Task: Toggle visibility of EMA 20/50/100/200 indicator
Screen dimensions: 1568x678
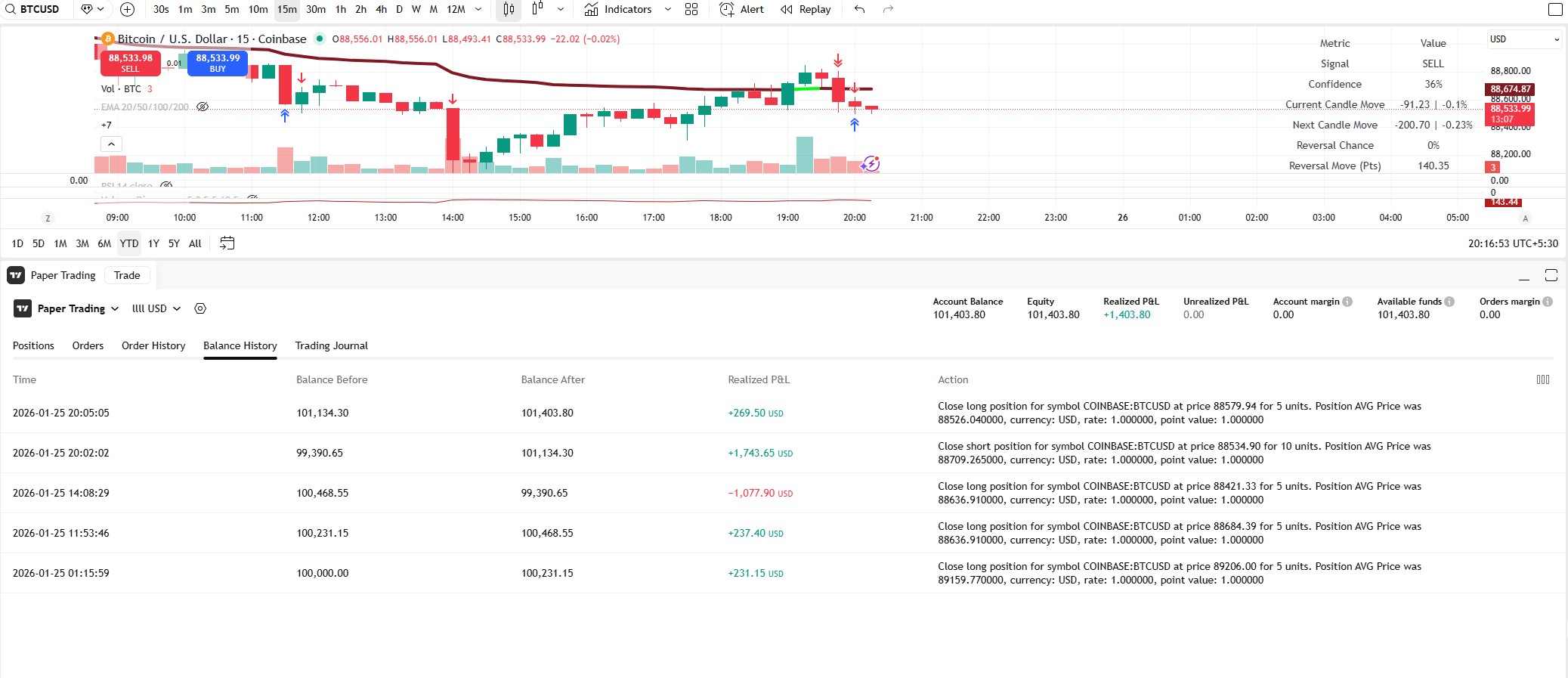Action: coord(203,107)
